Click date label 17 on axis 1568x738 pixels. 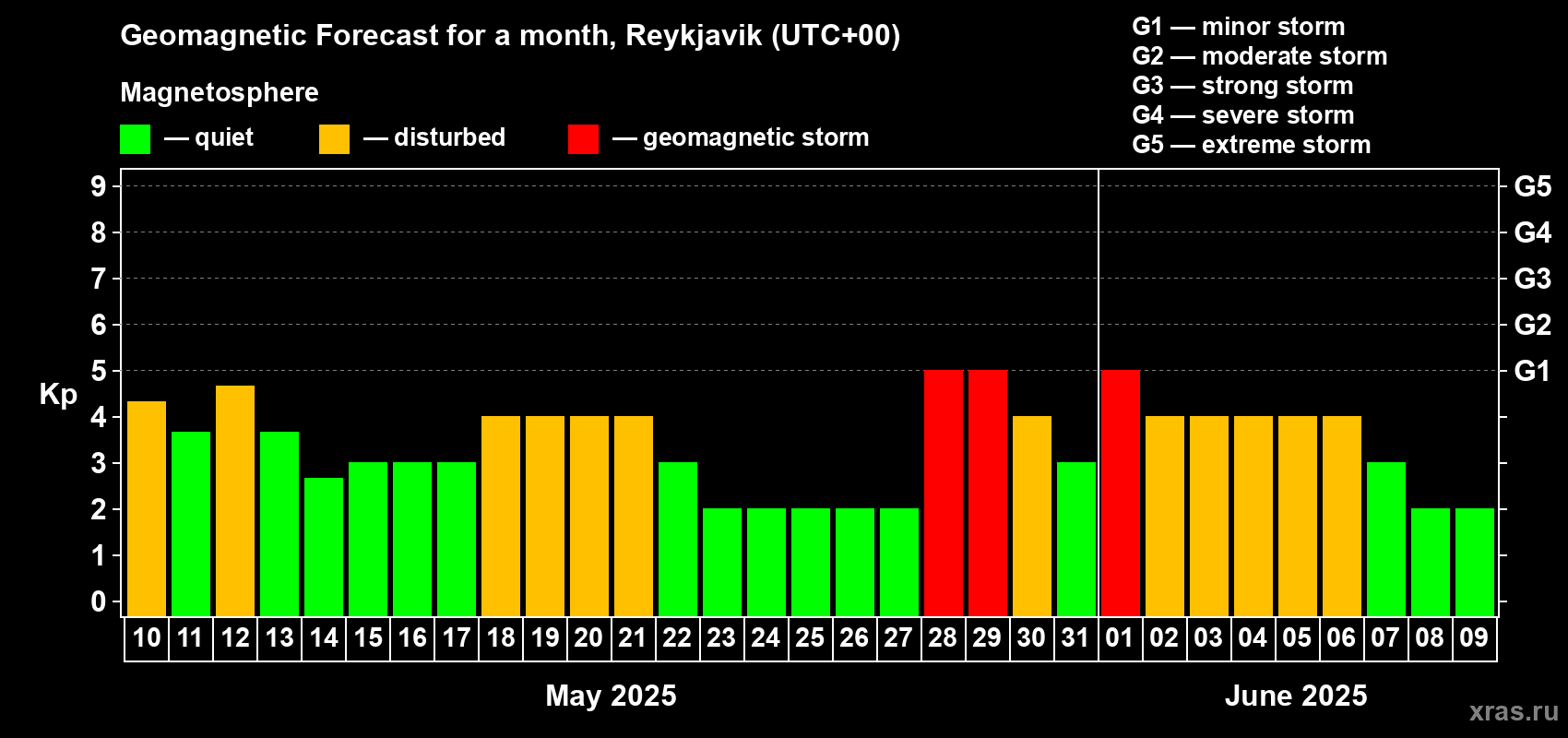457,638
